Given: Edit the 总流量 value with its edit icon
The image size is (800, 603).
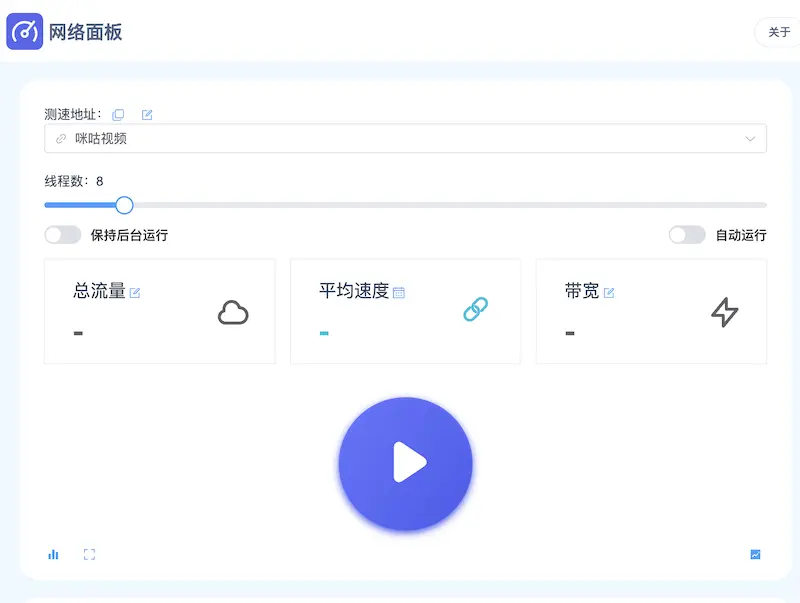Looking at the screenshot, I should click(135, 293).
